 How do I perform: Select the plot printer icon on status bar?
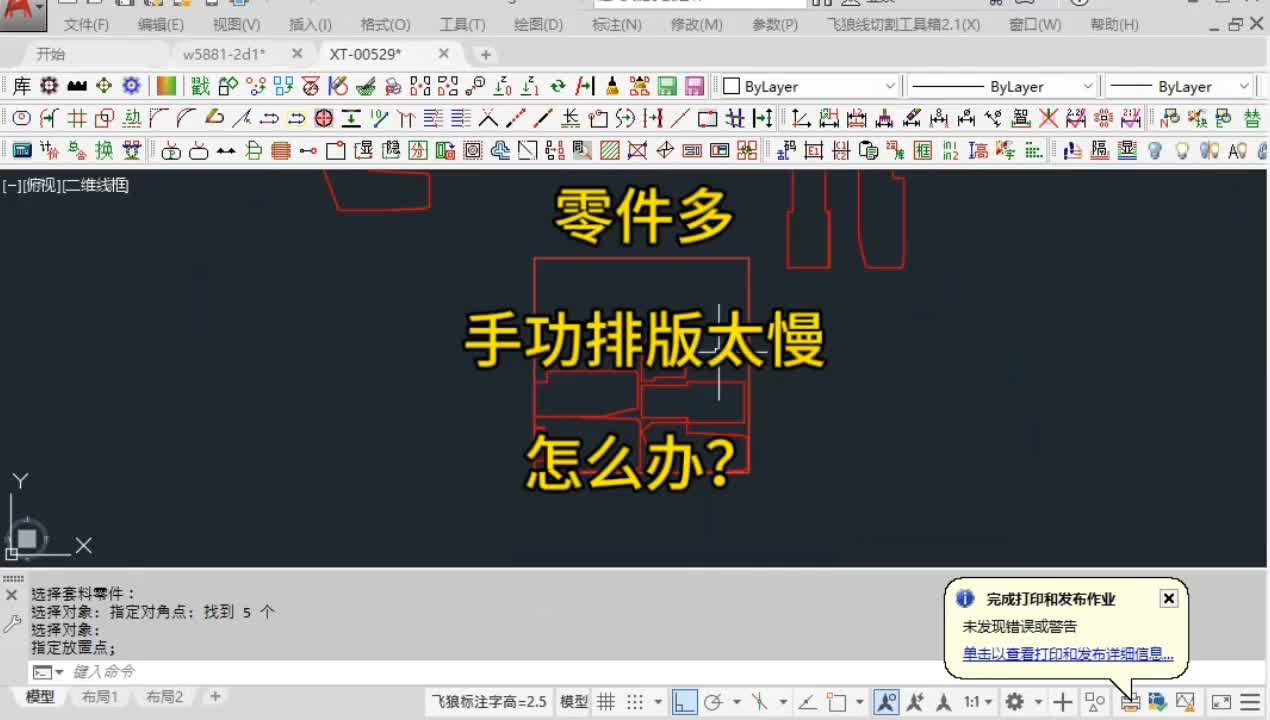[1131, 701]
